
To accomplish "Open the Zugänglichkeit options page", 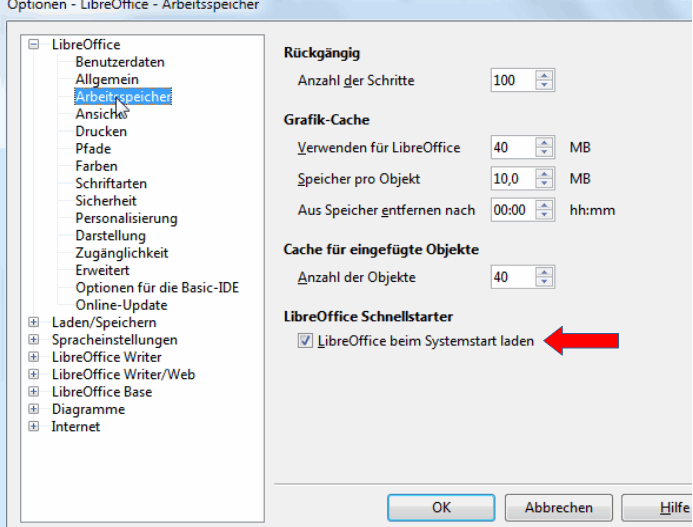I will [122, 253].
